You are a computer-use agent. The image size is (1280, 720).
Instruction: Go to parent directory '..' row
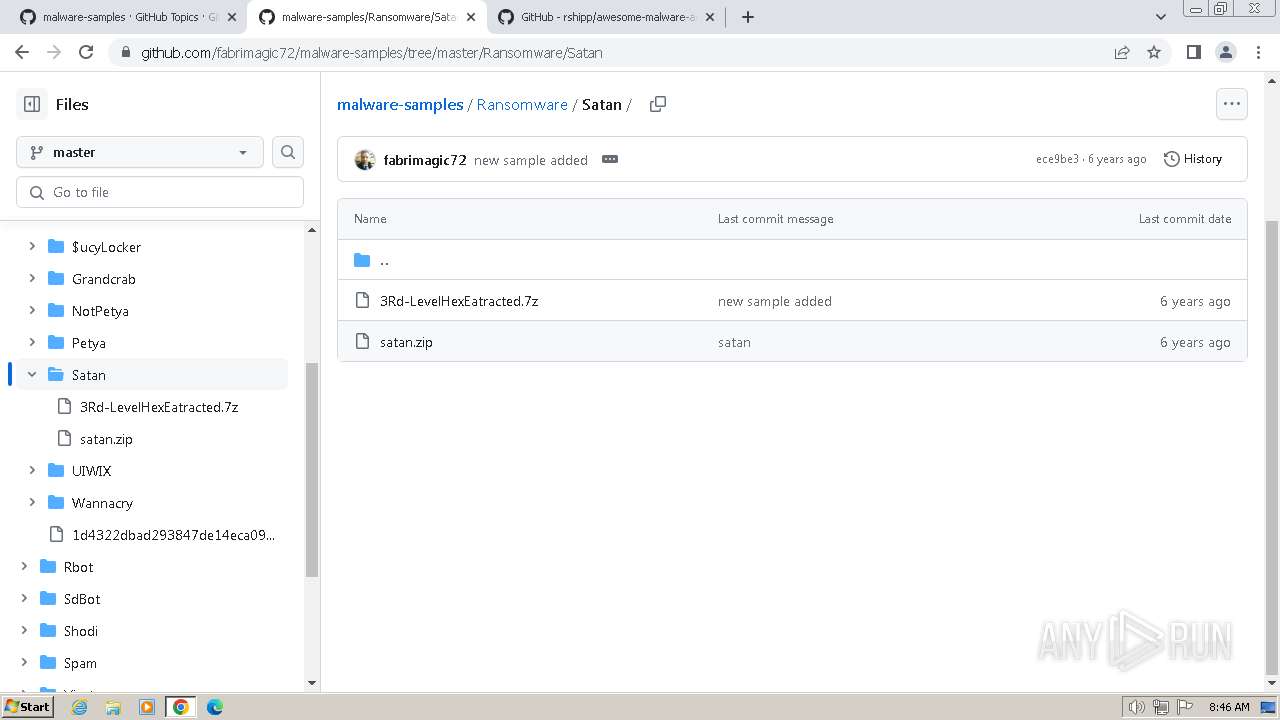click(x=792, y=260)
